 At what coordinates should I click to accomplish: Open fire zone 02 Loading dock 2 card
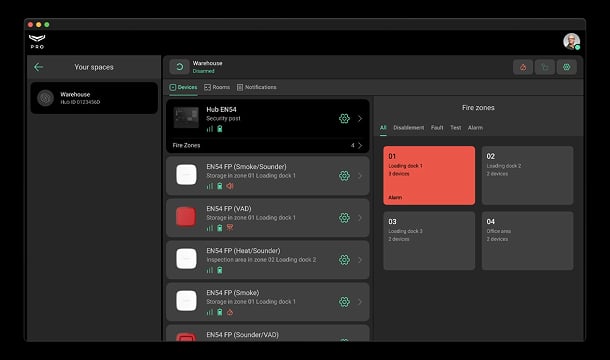527,175
